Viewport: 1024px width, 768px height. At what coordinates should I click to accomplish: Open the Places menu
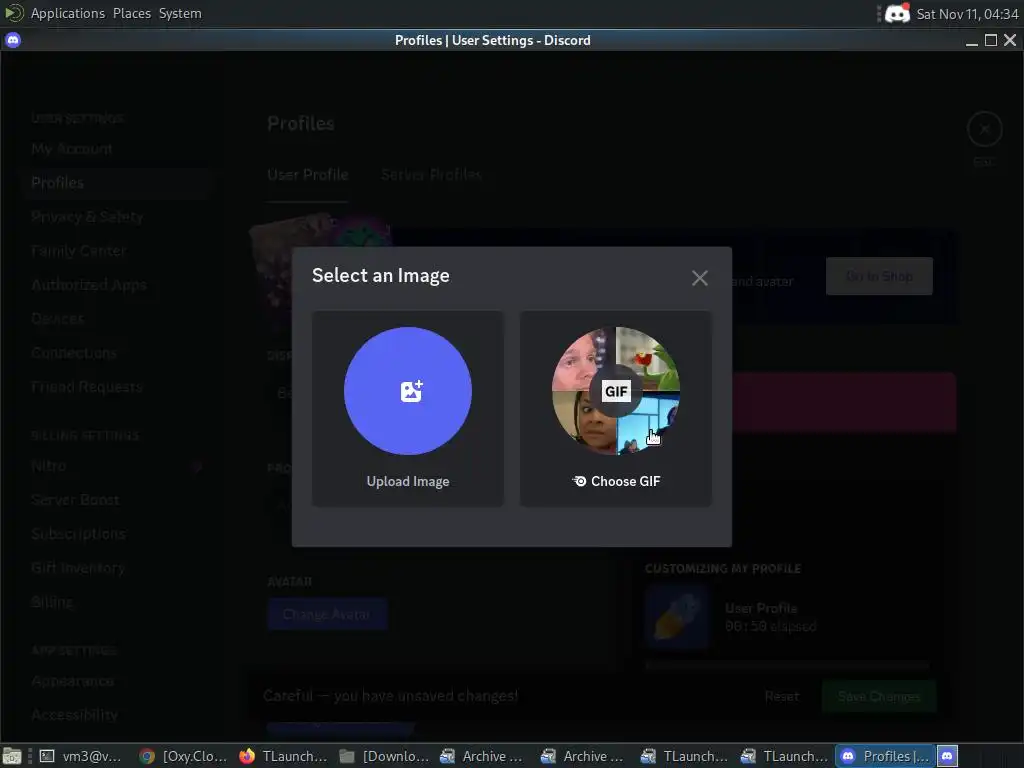pyautogui.click(x=131, y=13)
